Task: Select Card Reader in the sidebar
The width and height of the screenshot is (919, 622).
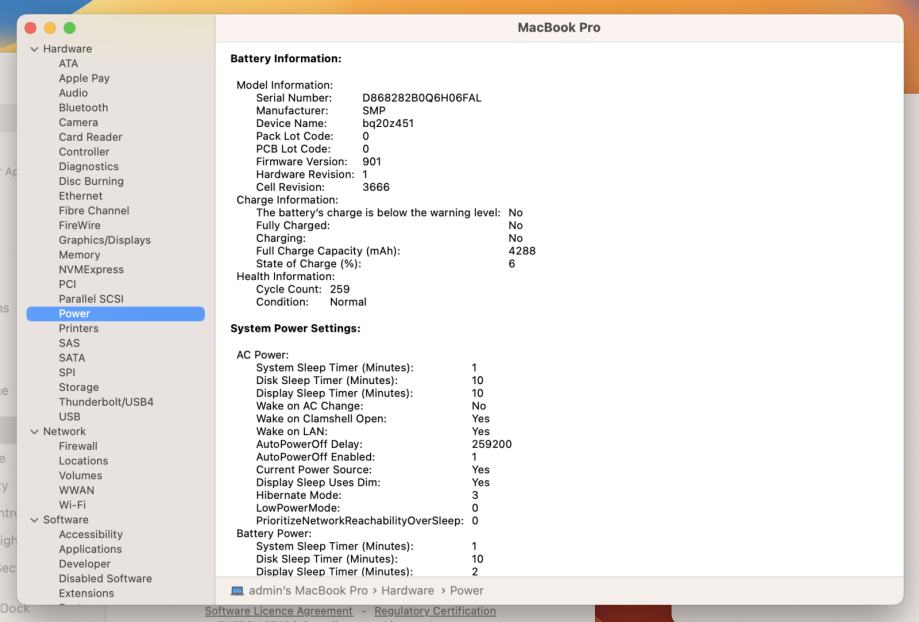Action: point(90,137)
